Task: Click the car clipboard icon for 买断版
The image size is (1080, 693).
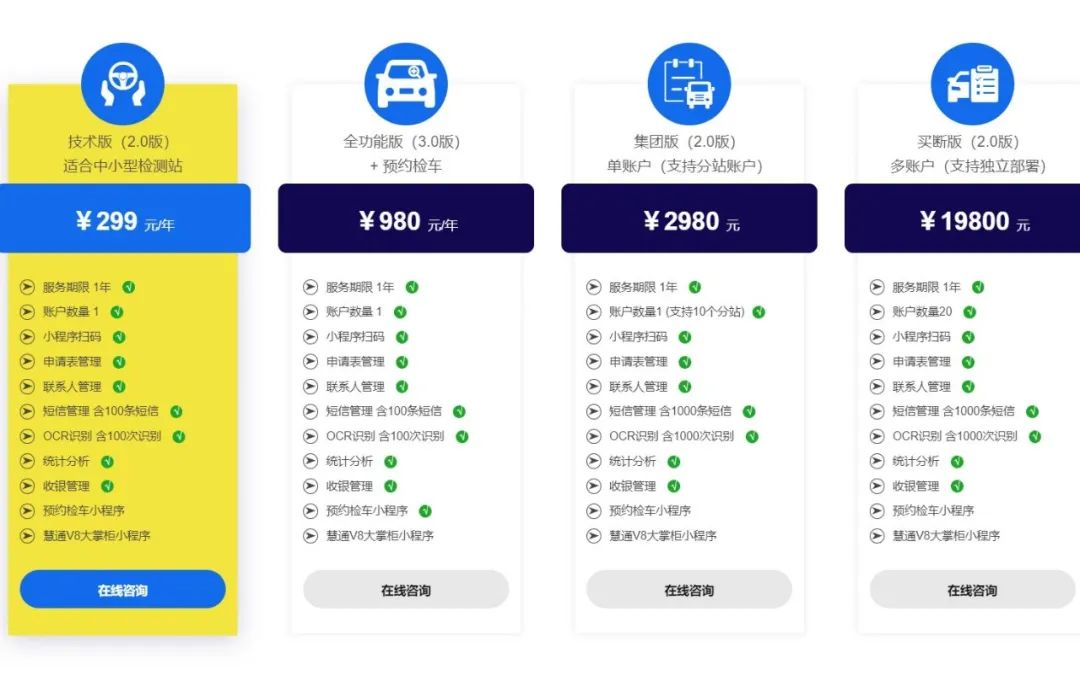Action: pos(972,84)
